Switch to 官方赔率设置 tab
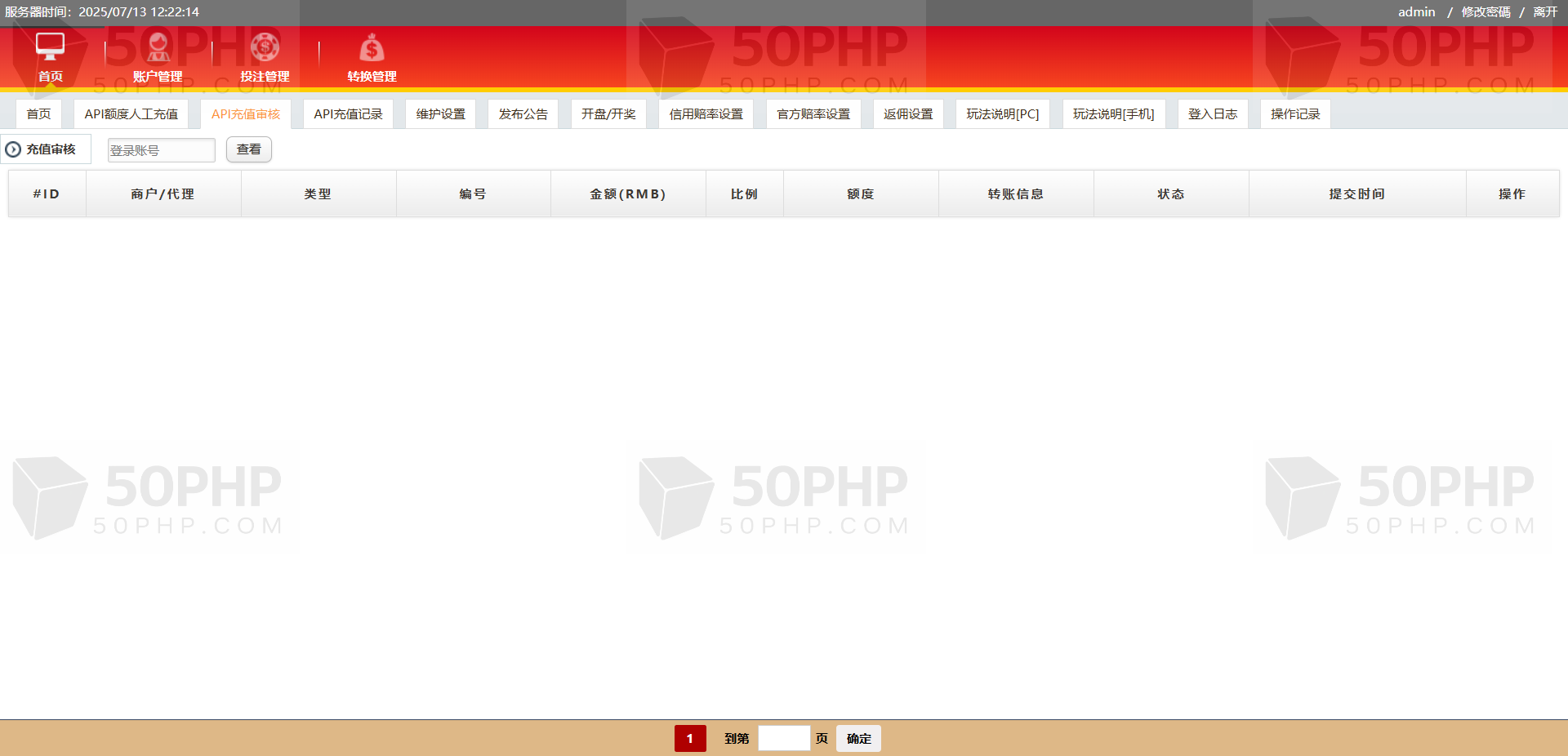 pyautogui.click(x=813, y=114)
